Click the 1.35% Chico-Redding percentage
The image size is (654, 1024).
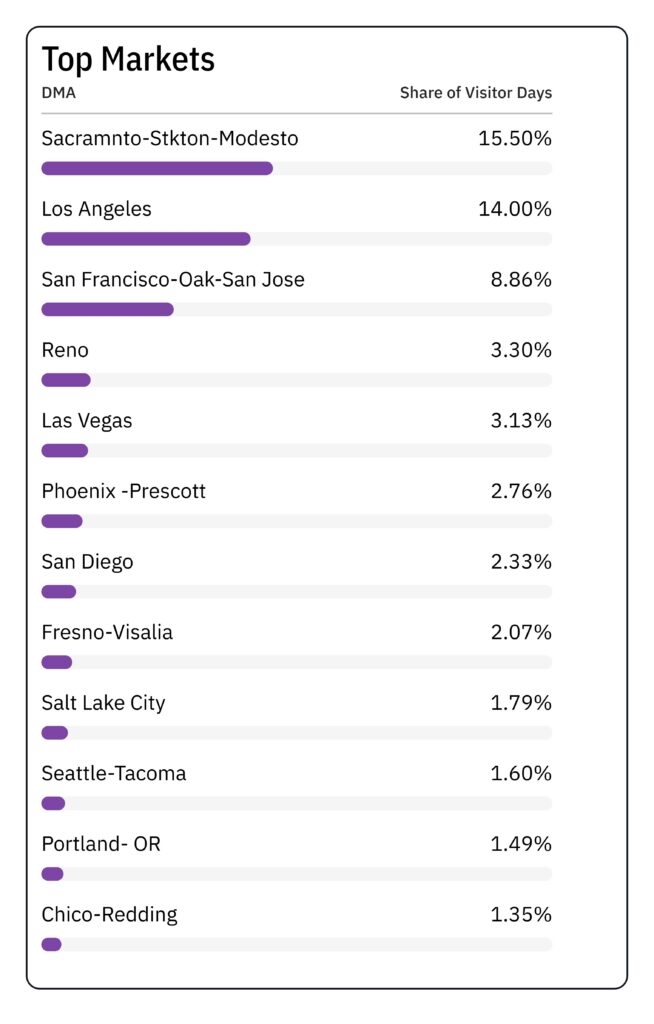(521, 914)
